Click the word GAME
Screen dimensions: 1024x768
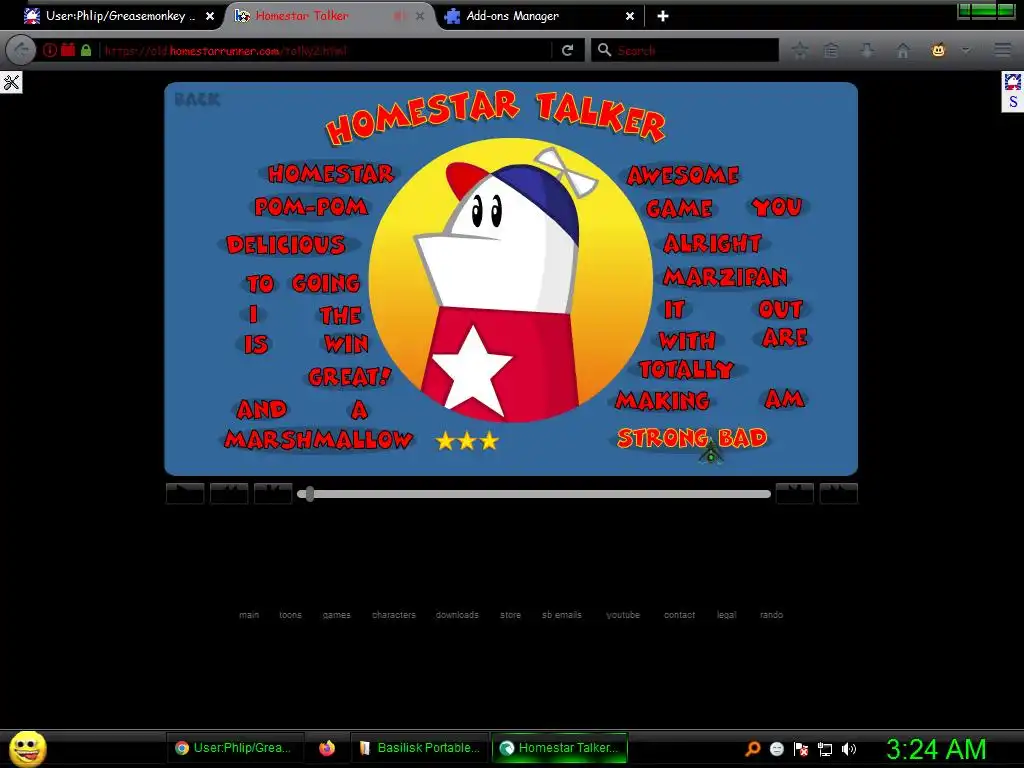pyautogui.click(x=679, y=208)
